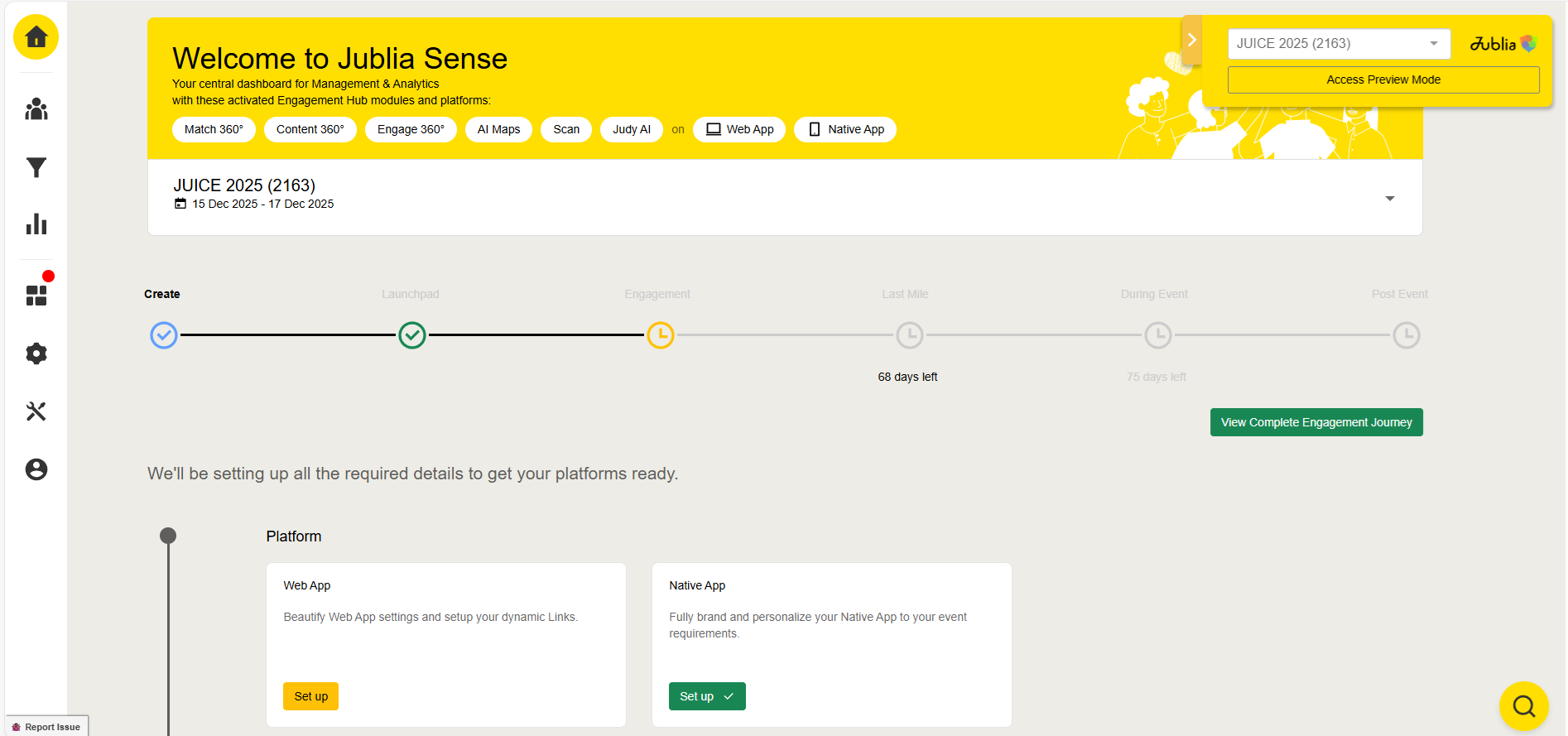Image resolution: width=1568 pixels, height=736 pixels.
Task: Click View Complete Engagement Journey button
Action: coord(1316,422)
